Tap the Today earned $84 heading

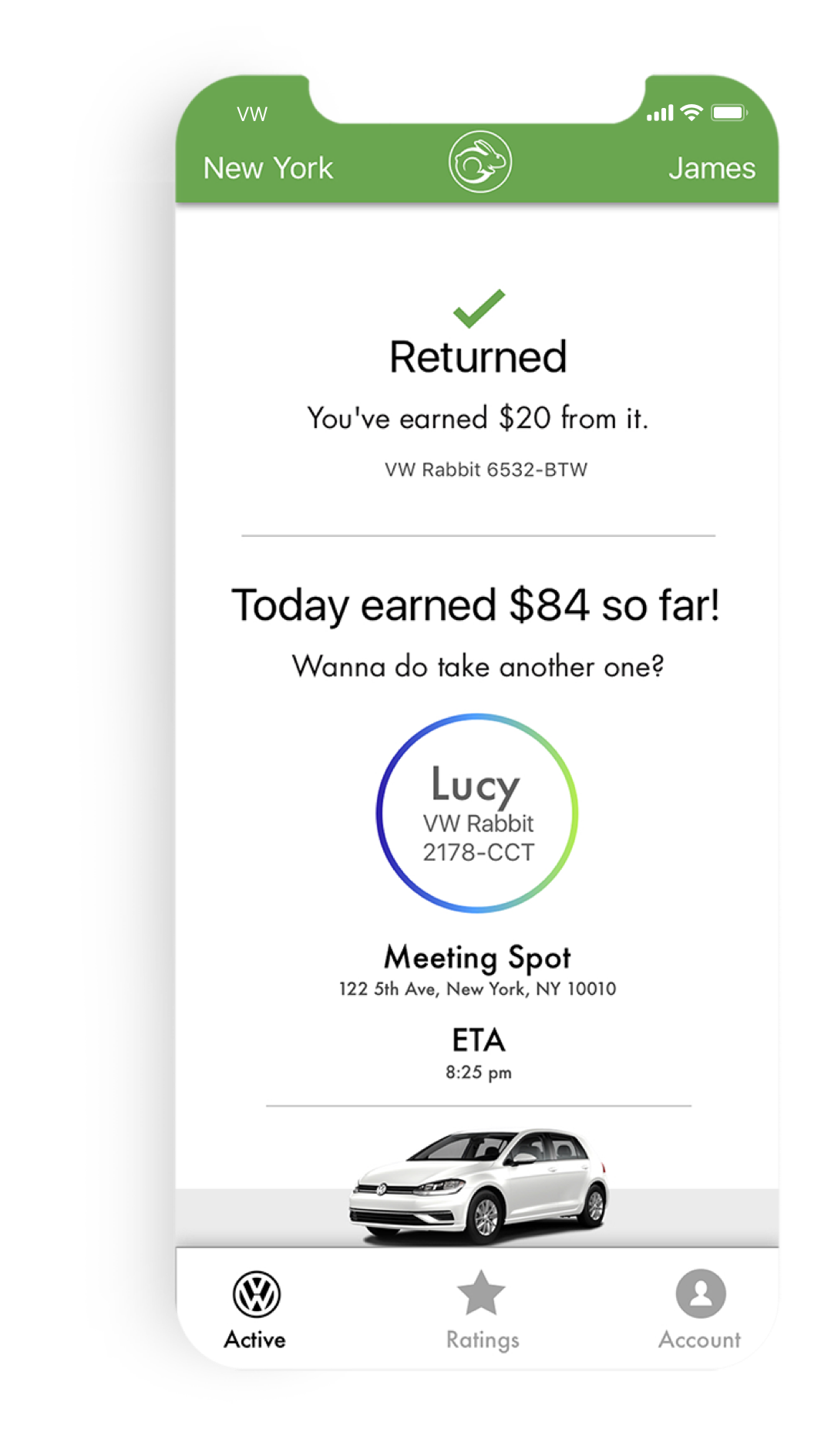pyautogui.click(x=476, y=605)
